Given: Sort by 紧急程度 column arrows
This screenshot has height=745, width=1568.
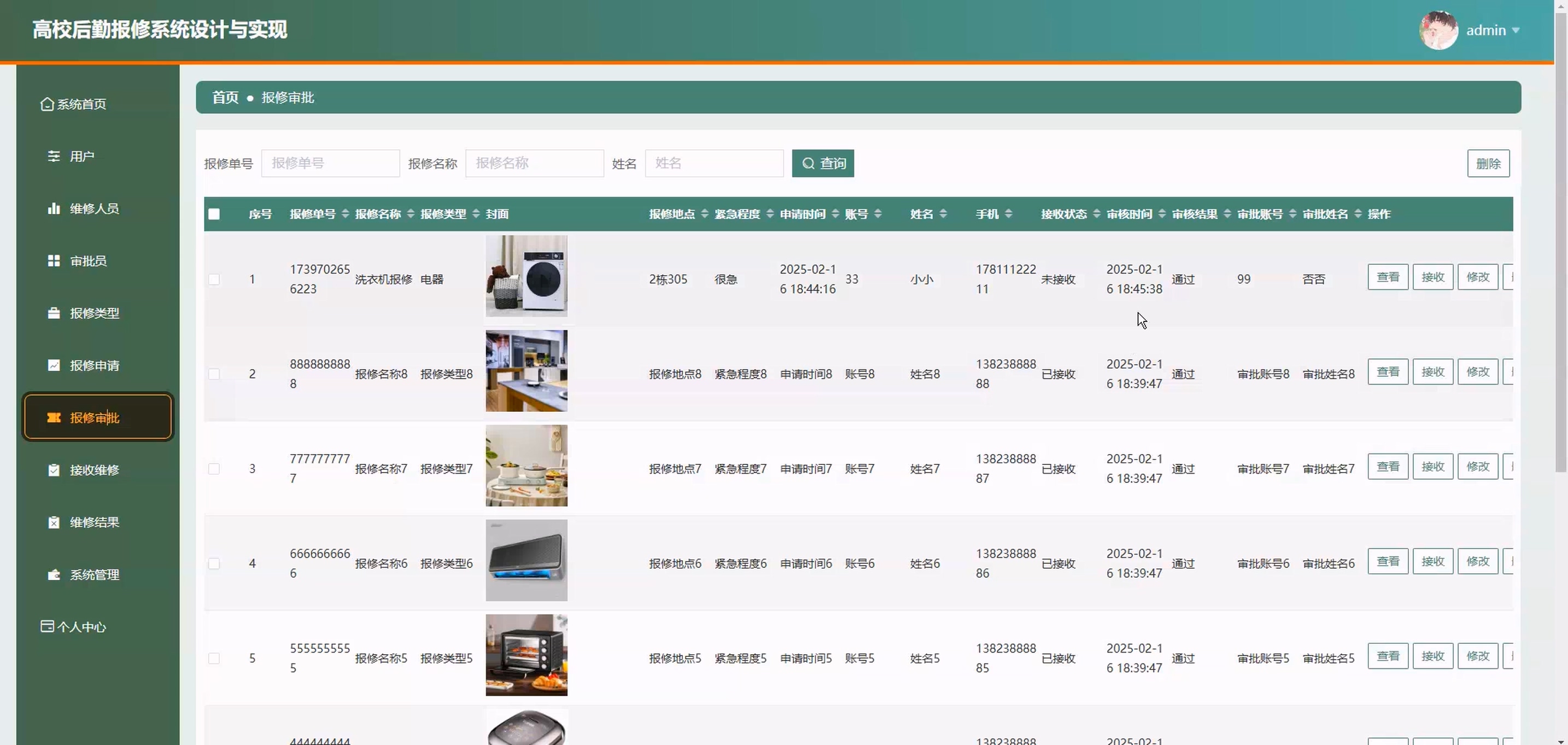Looking at the screenshot, I should pyautogui.click(x=770, y=214).
